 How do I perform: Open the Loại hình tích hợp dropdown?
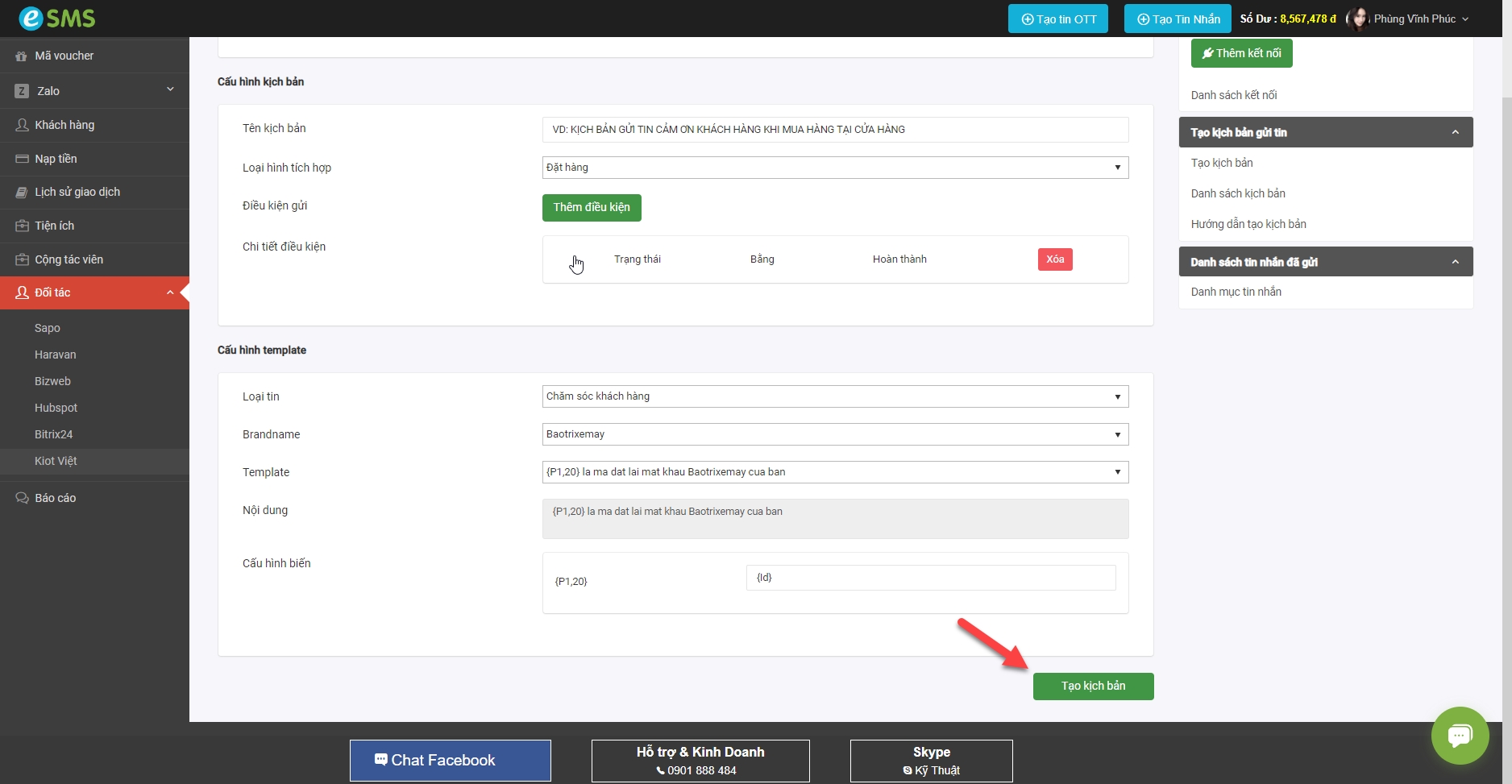(835, 168)
